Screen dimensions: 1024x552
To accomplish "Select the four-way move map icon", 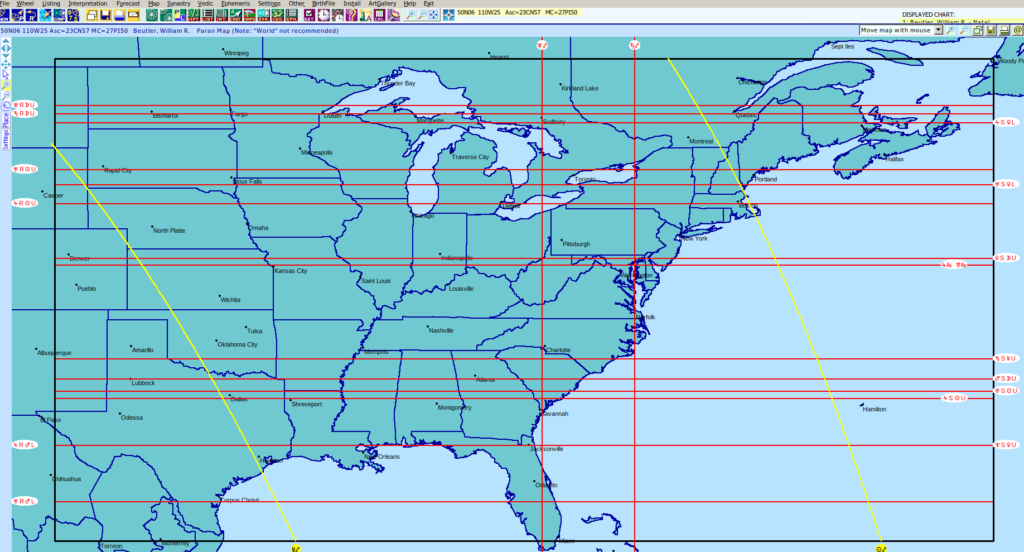I will pos(5,63).
